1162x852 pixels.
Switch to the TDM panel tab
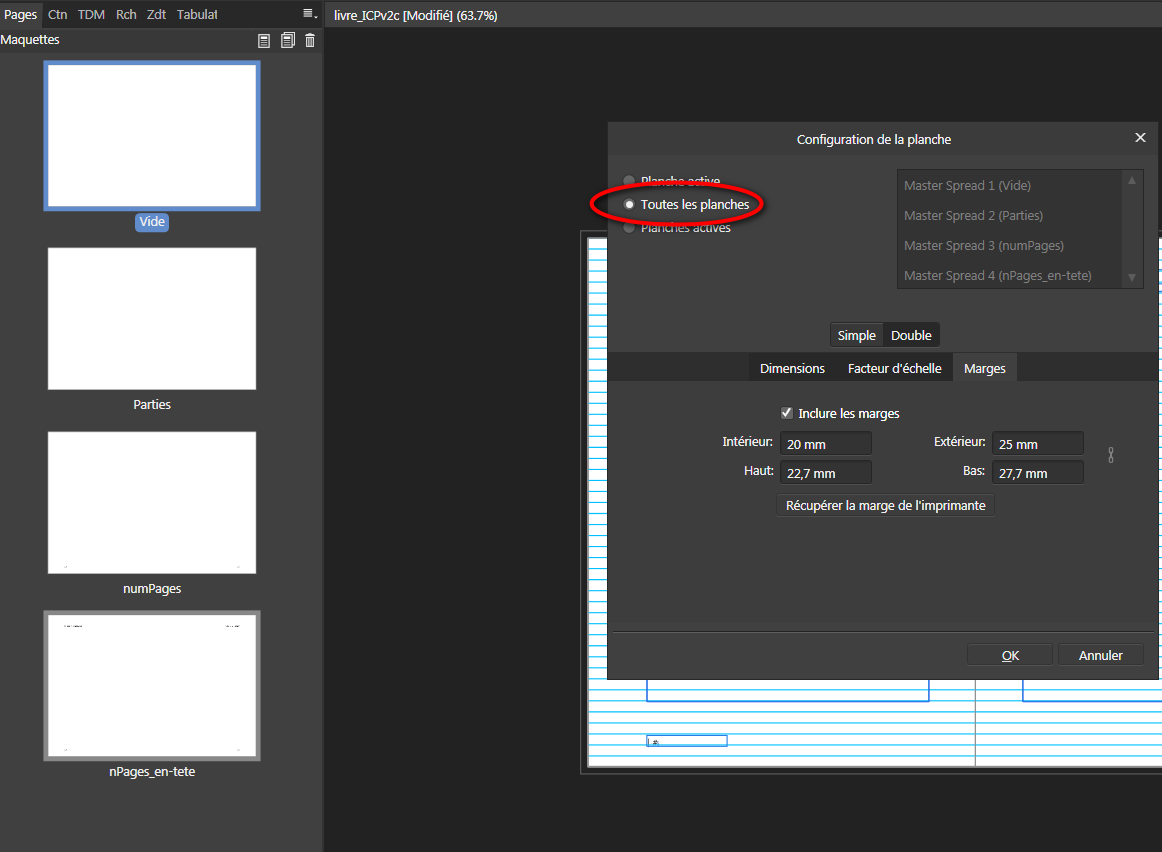click(91, 14)
